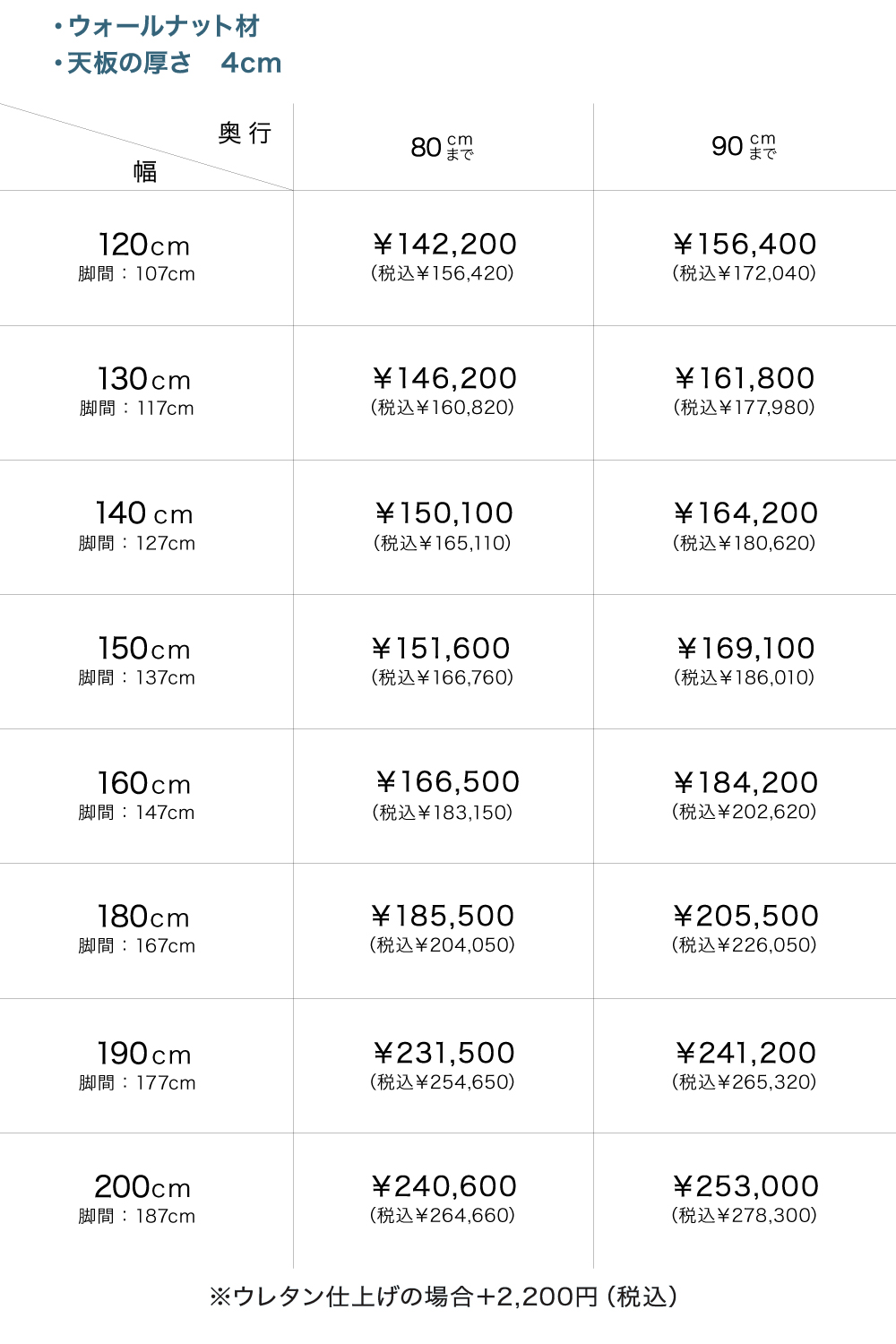Click the 90cm depth column header
Screen dimensions: 896x1344
(743, 146)
